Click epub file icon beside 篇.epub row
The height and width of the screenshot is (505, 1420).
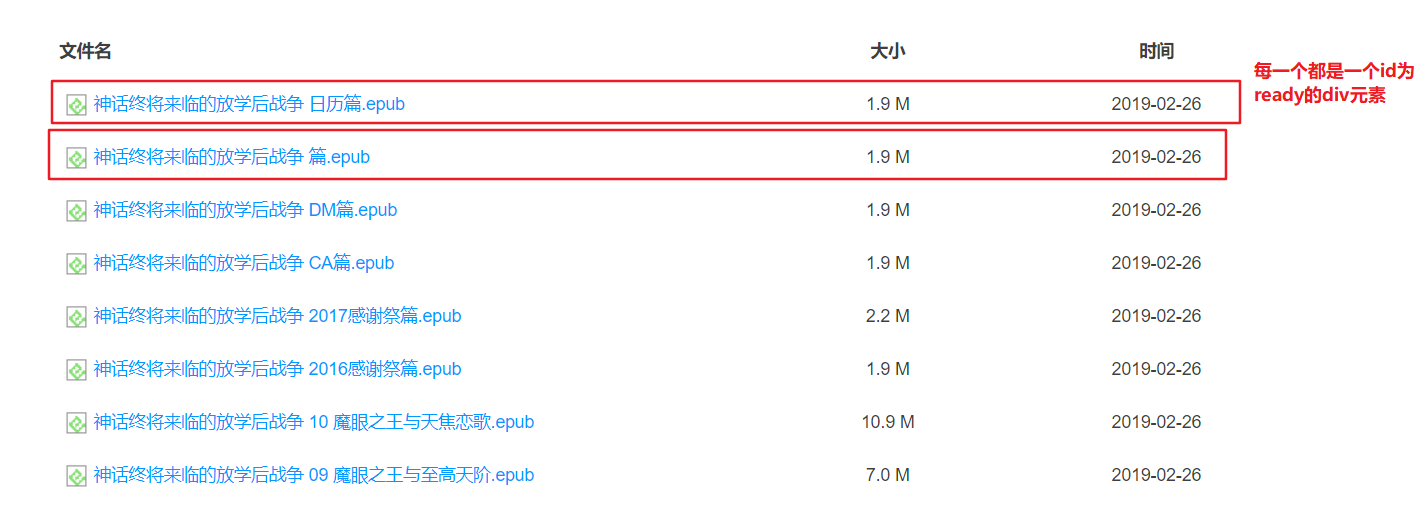(x=76, y=158)
